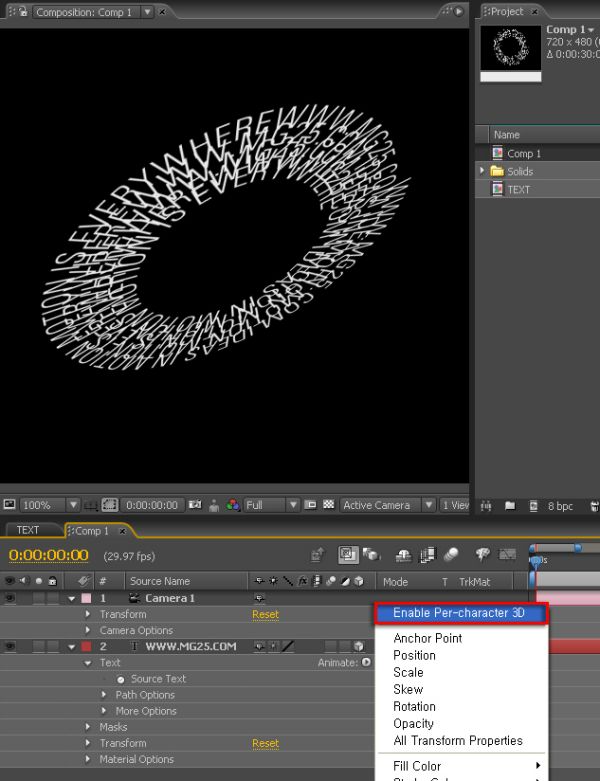The image size is (600, 781).
Task: Click the TEXT composition icon in Project panel
Action: pos(497,189)
